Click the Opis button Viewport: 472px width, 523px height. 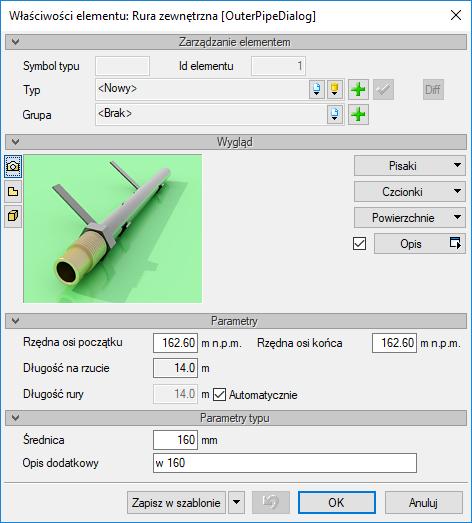(420, 243)
